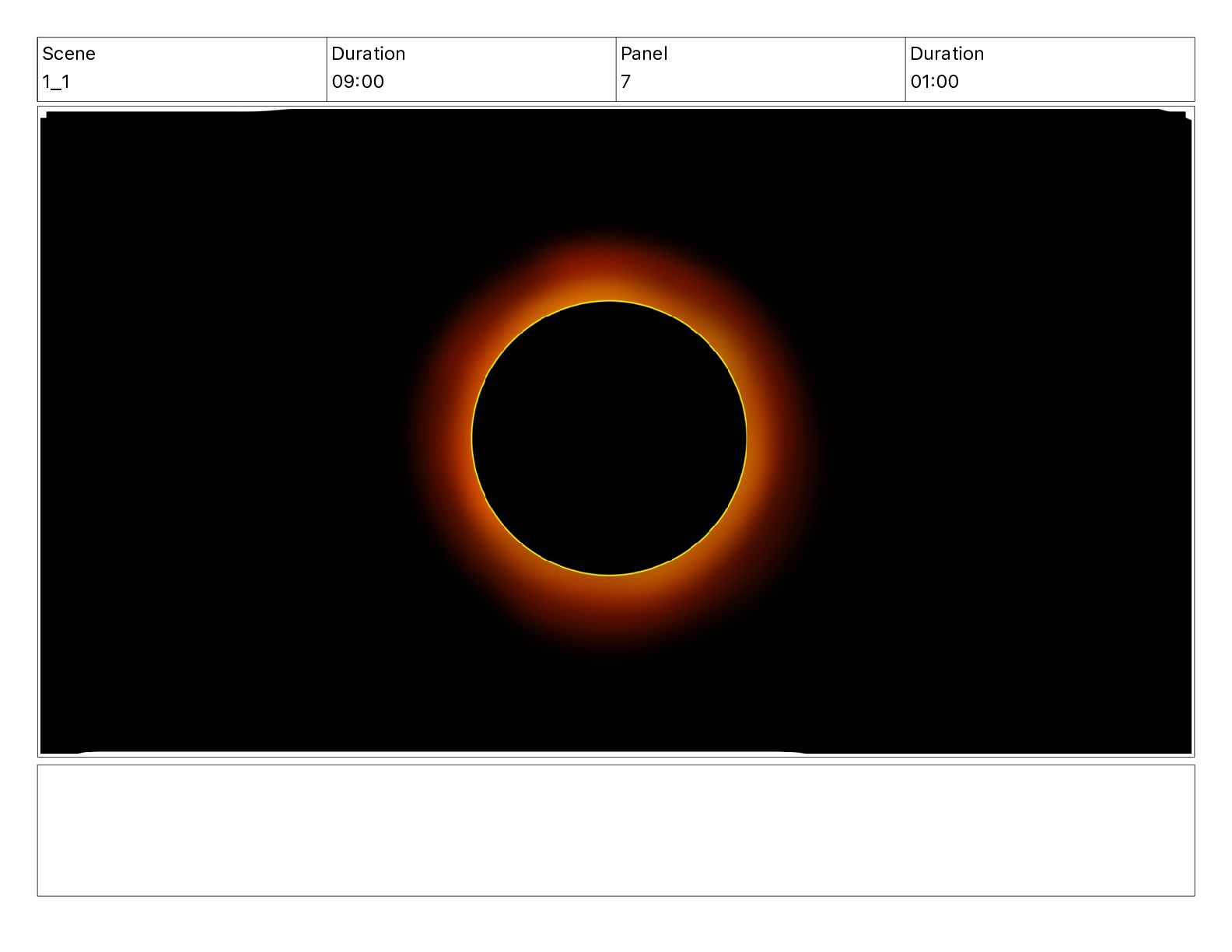The image size is (1232, 952).
Task: Select the panel number 7
Action: [x=625, y=82]
